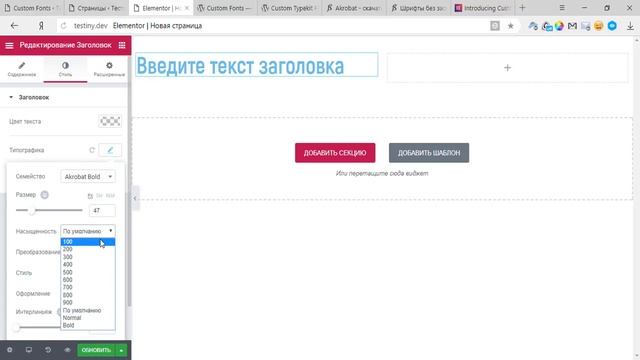Switch to Introducing Custom browser tab
The image size is (640, 360).
tap(482, 8)
